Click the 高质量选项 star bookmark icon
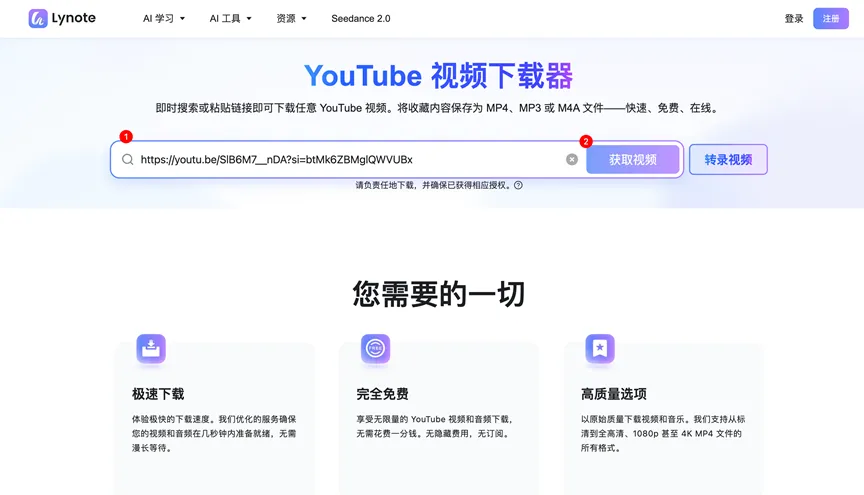864x495 pixels. click(600, 348)
